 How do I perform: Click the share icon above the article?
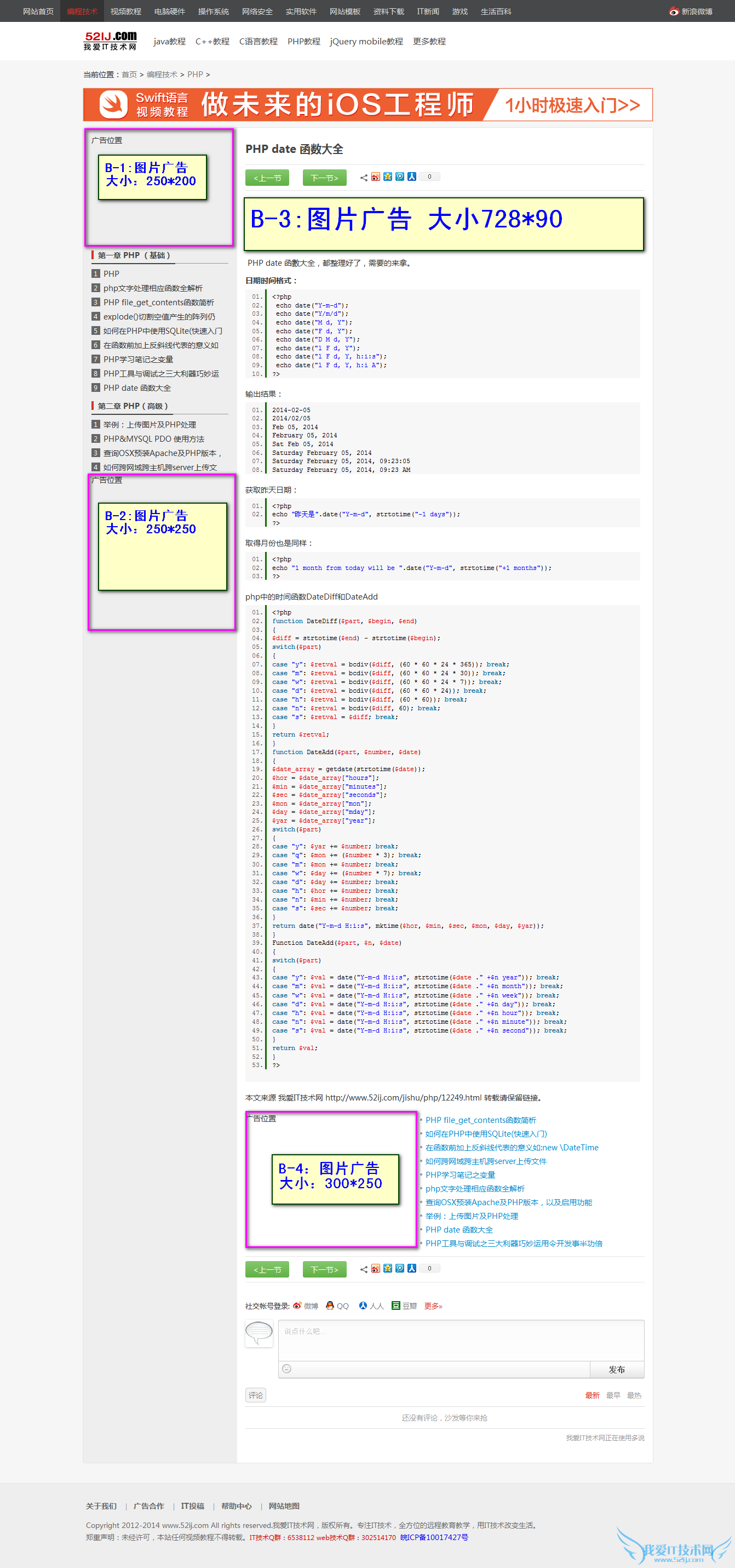click(363, 178)
